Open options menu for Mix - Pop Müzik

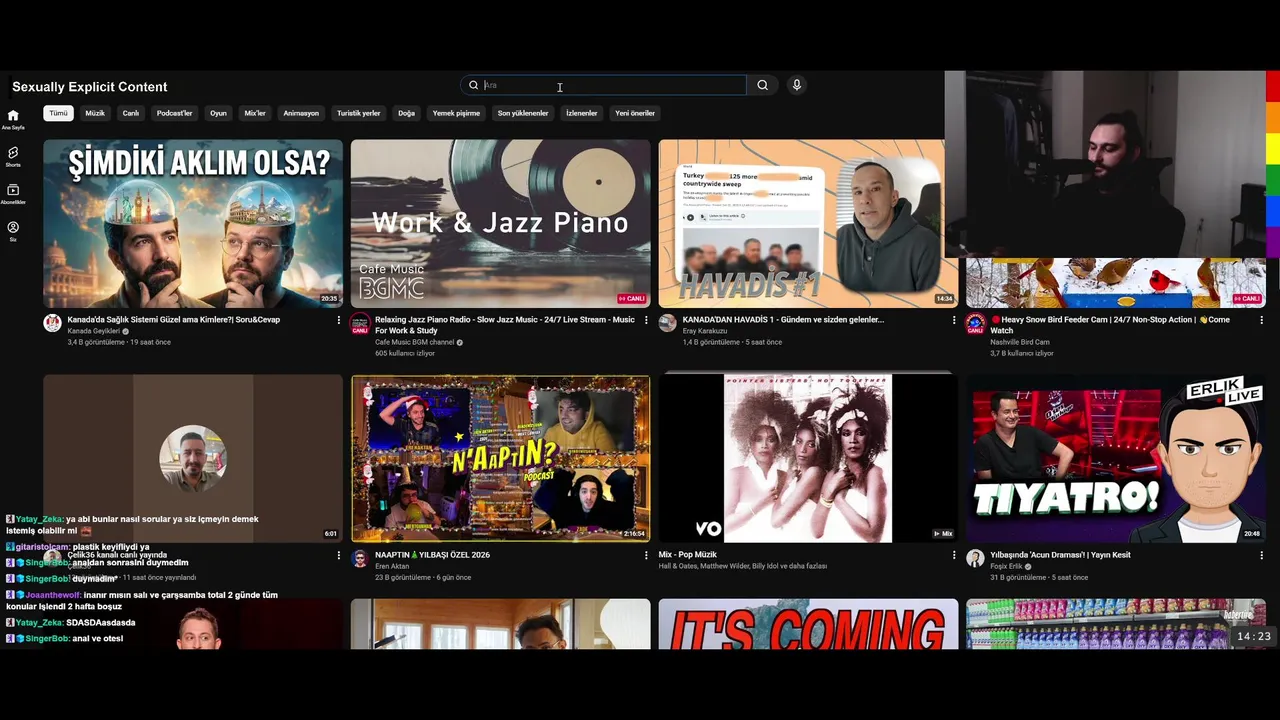coord(954,555)
